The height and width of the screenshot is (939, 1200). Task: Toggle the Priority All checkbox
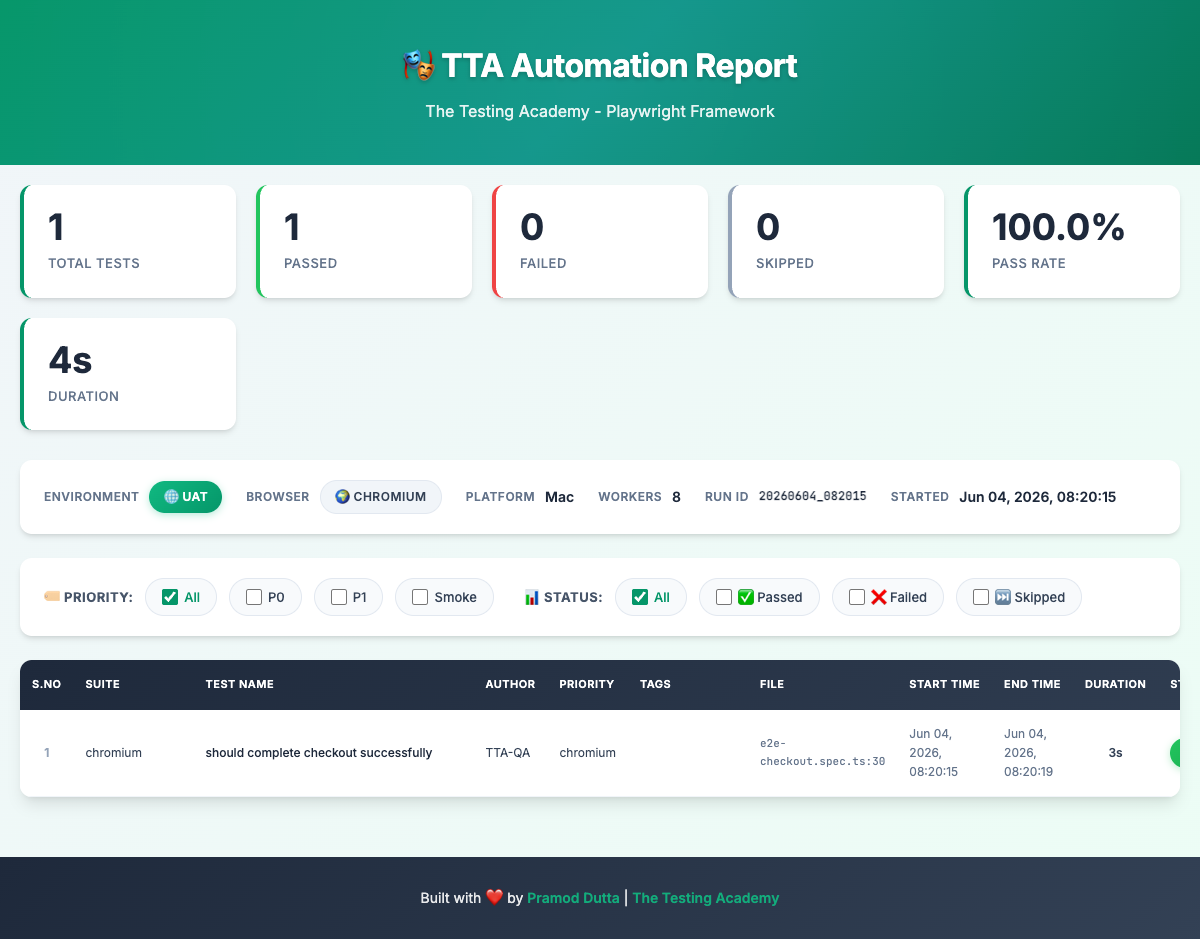170,597
